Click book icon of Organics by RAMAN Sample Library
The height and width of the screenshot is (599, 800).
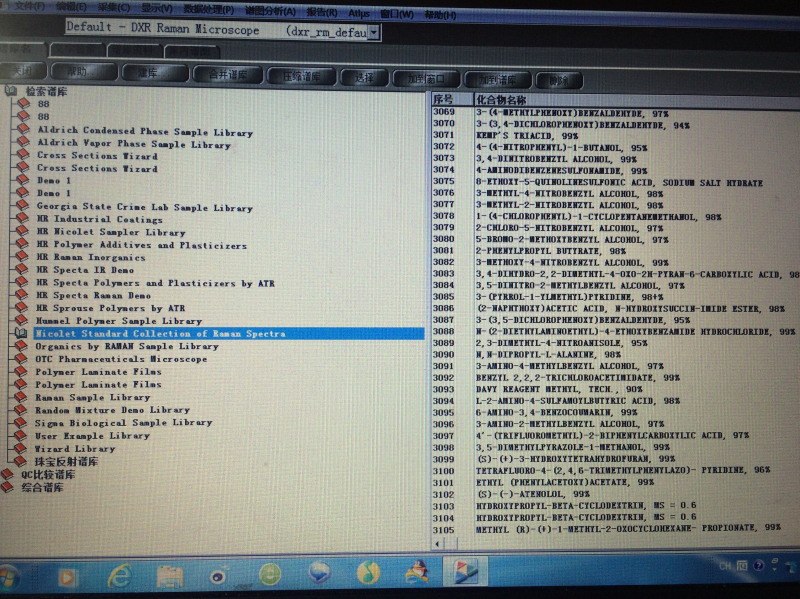point(21,345)
